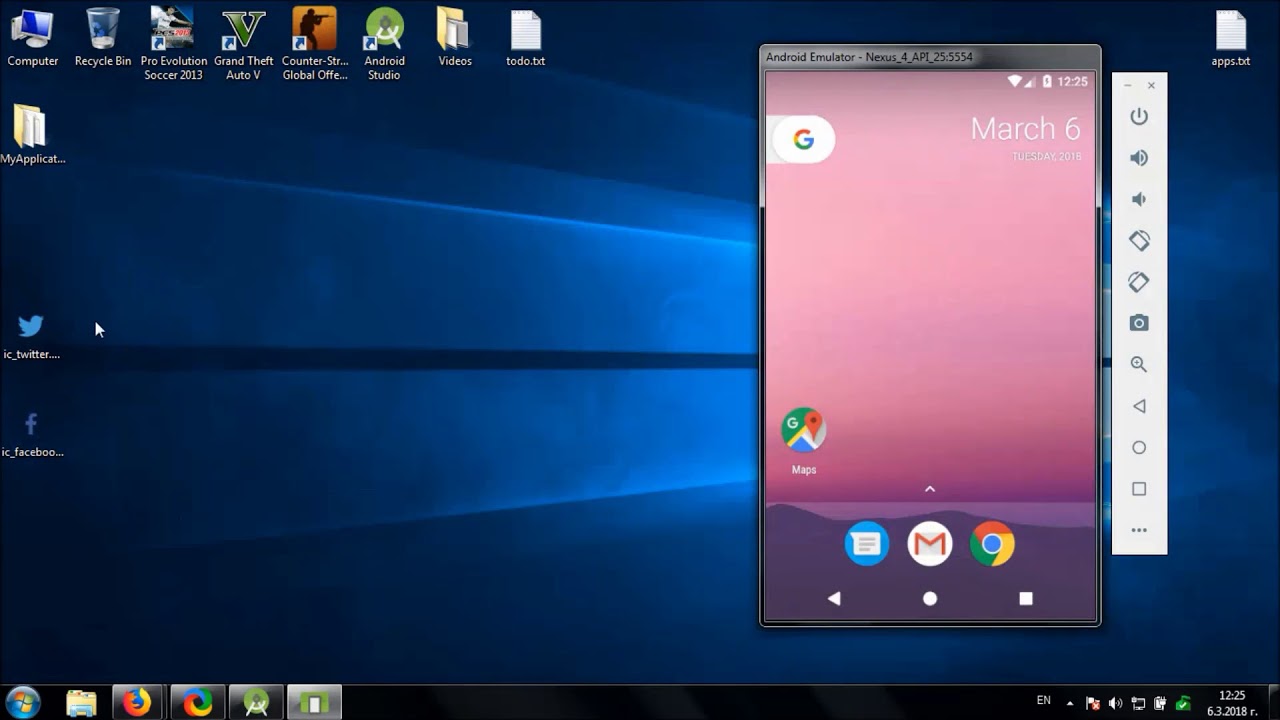1280x720 pixels.
Task: Show hidden system tray icons arrow
Action: 1070,703
